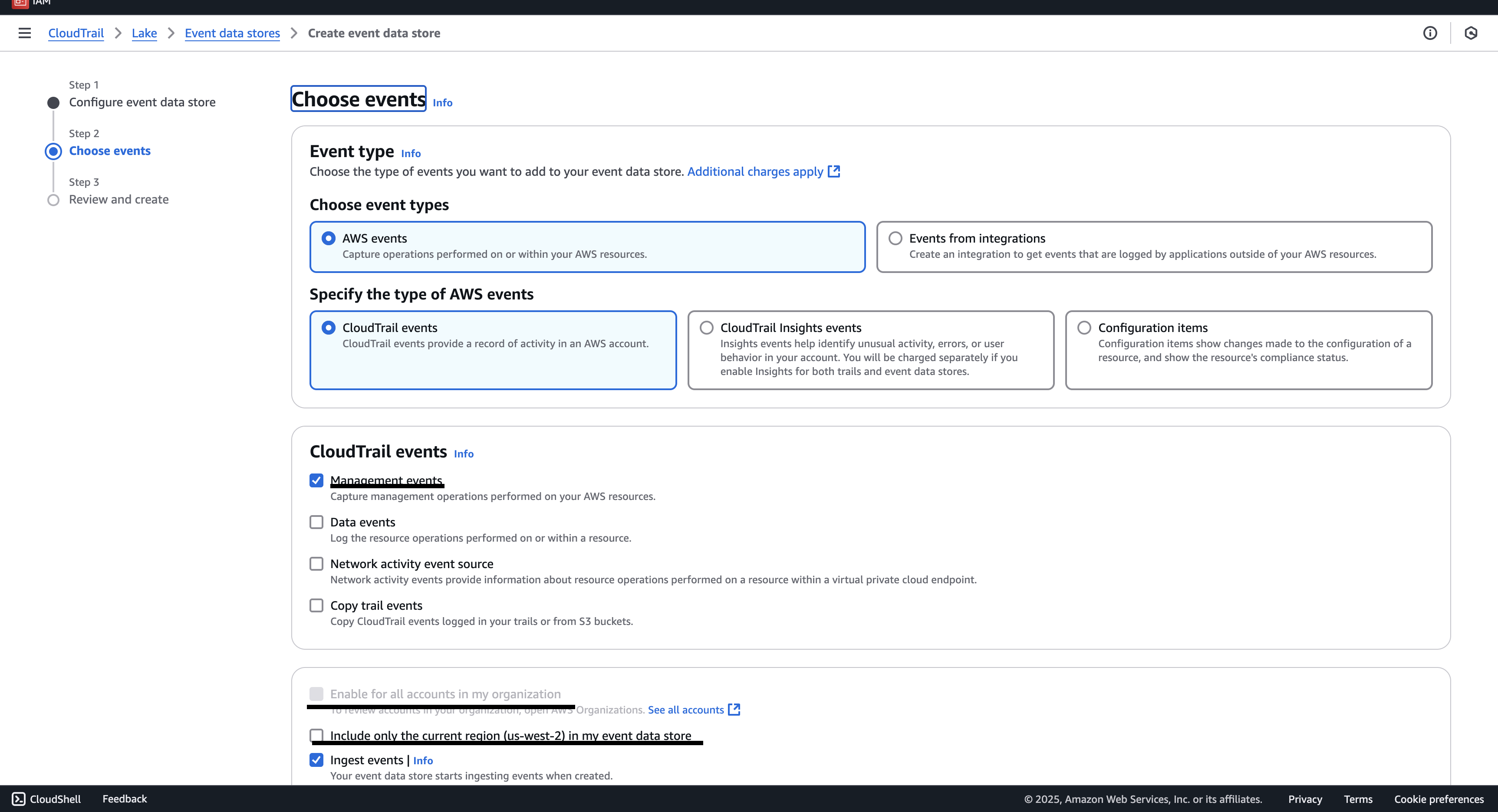Open See all accounts link
This screenshot has width=1498, height=812.
tap(686, 710)
